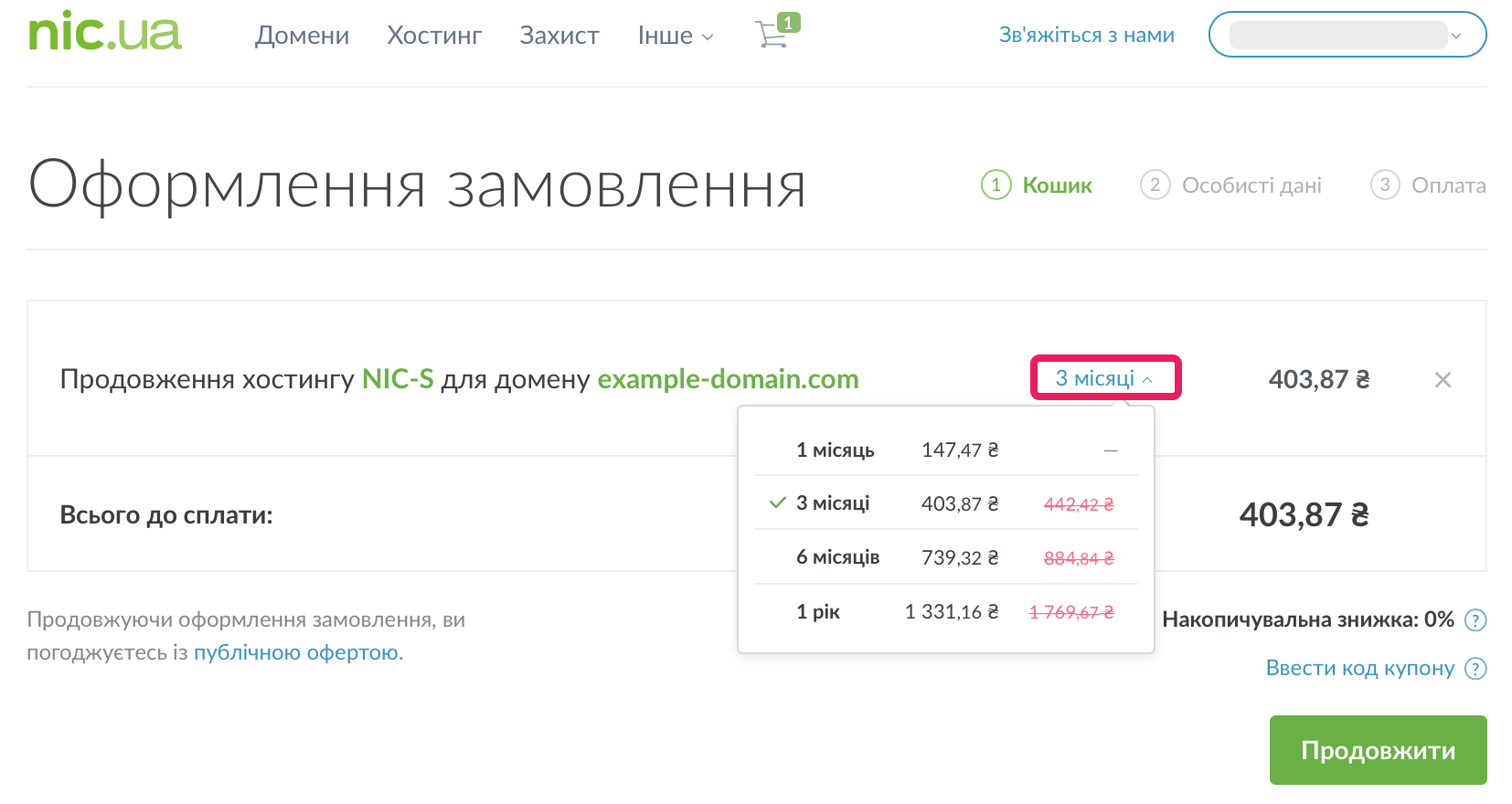Click the Оформлення замовлення heading
The image size is (1512, 804).
point(417,185)
